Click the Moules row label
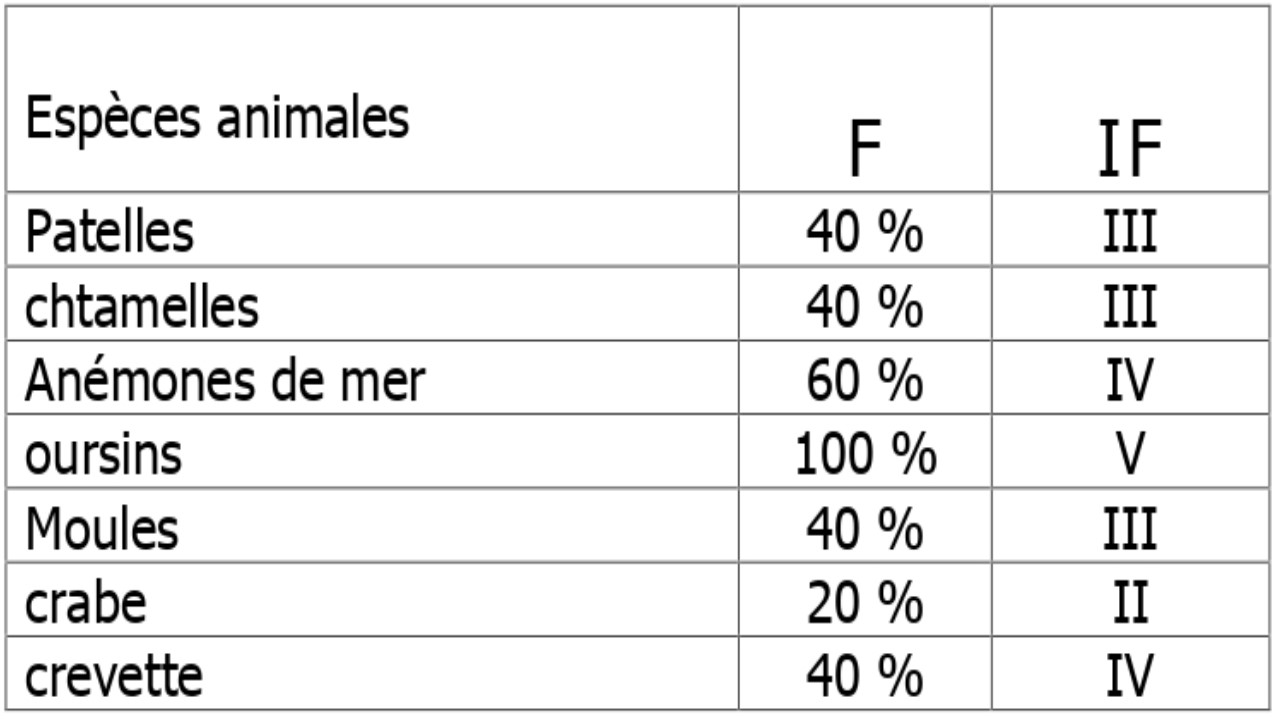 (x=102, y=529)
